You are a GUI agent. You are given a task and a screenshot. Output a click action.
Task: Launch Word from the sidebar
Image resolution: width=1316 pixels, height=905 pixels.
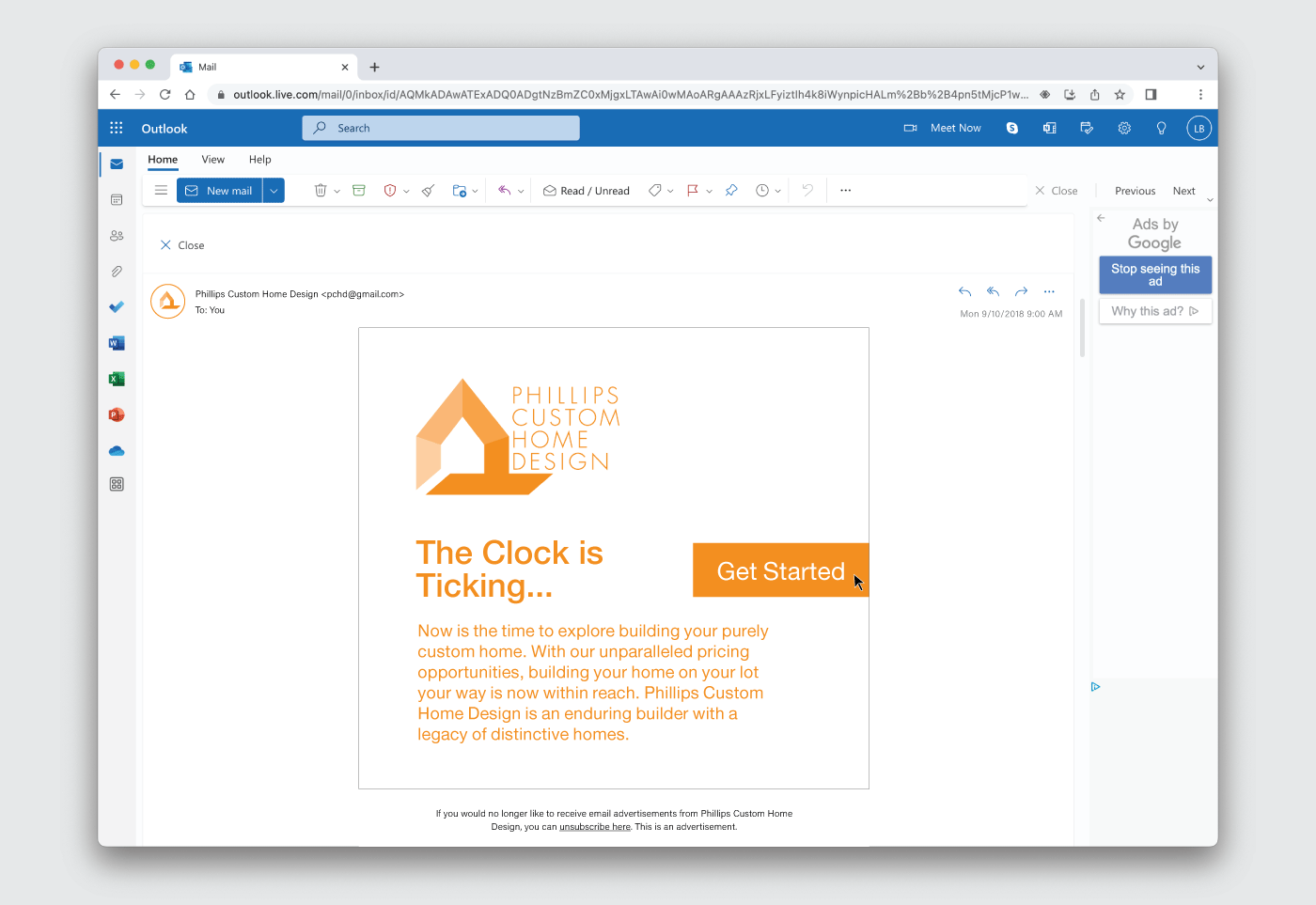coord(117,343)
